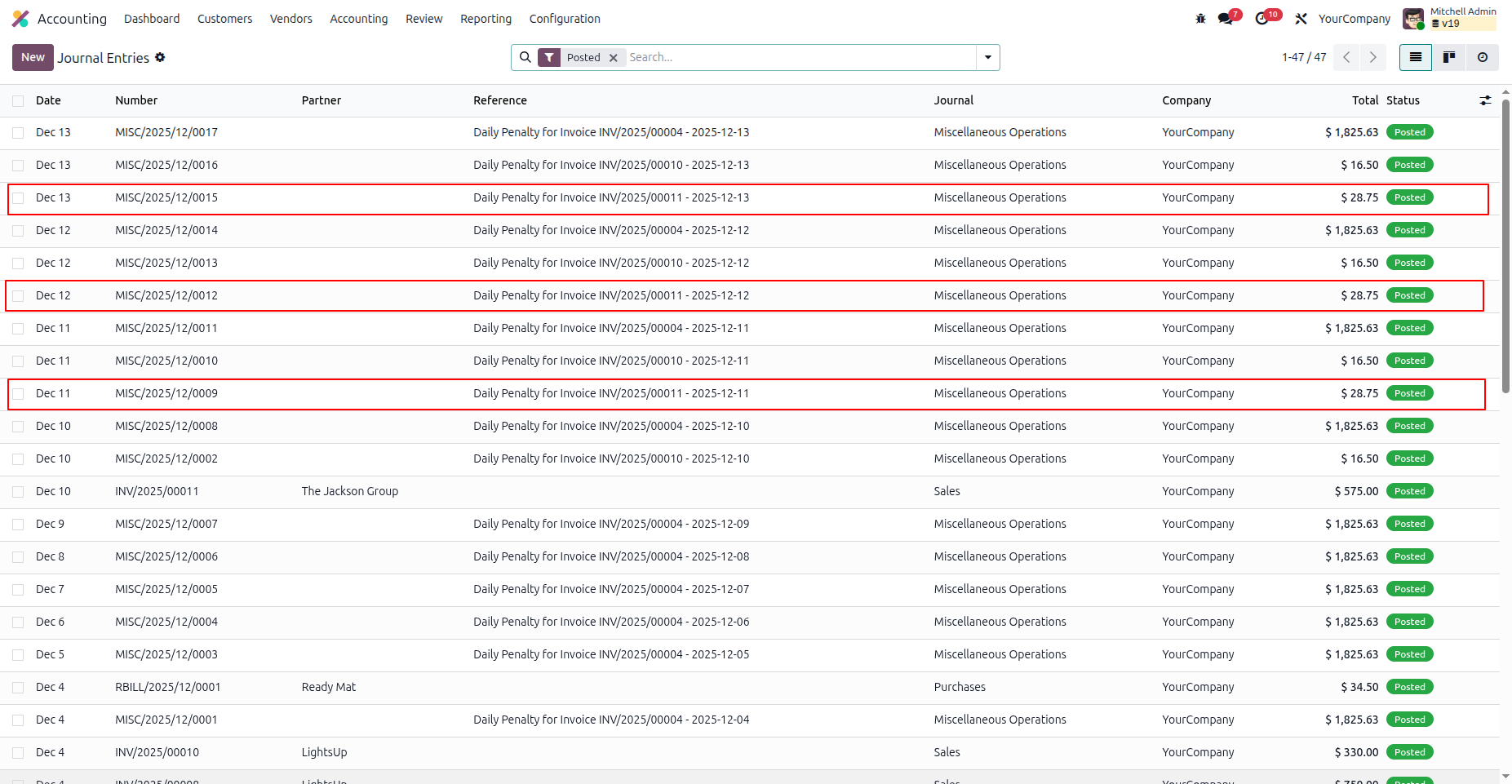Select the list view icon
The image size is (1512, 784).
point(1416,57)
